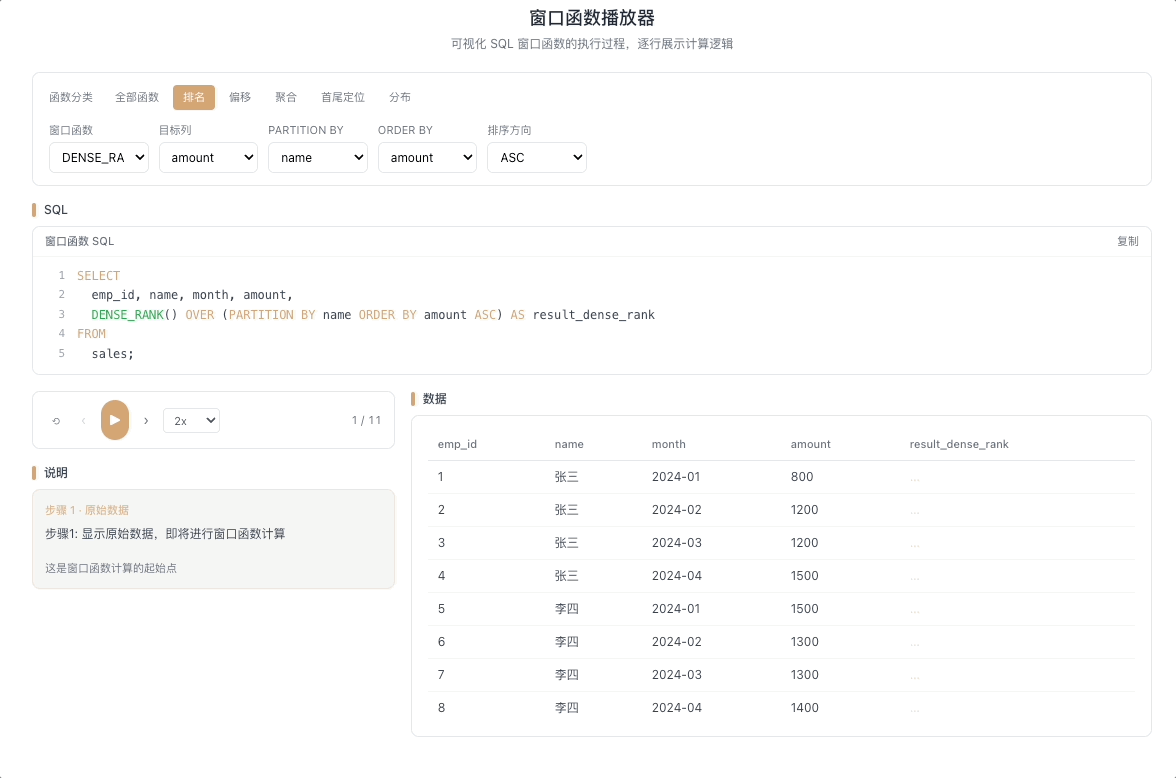The height and width of the screenshot is (778, 1176).
Task: Expand the target column amount dropdown
Action: 208,158
